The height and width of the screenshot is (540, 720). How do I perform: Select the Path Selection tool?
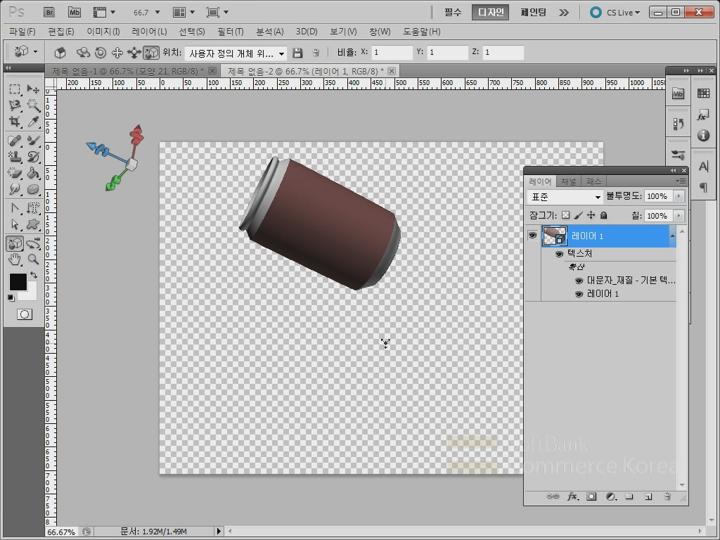pos(15,225)
